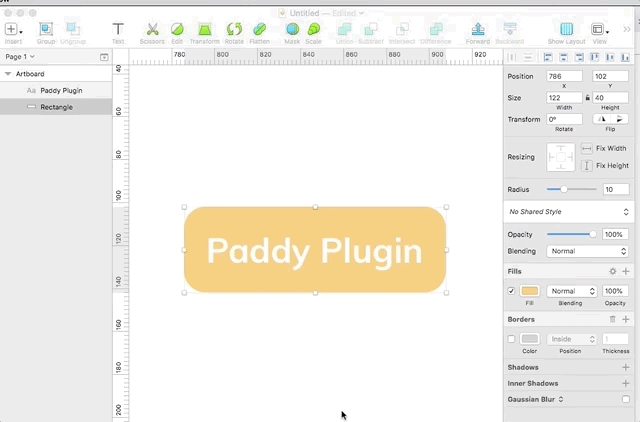640x422 pixels.
Task: Select the Paddy Plugin text layer
Action: tap(56, 91)
